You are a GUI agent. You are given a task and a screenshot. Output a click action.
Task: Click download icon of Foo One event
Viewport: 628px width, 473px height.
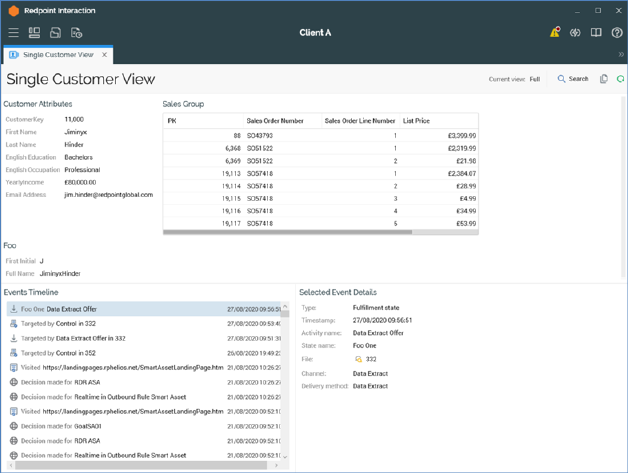(13, 309)
